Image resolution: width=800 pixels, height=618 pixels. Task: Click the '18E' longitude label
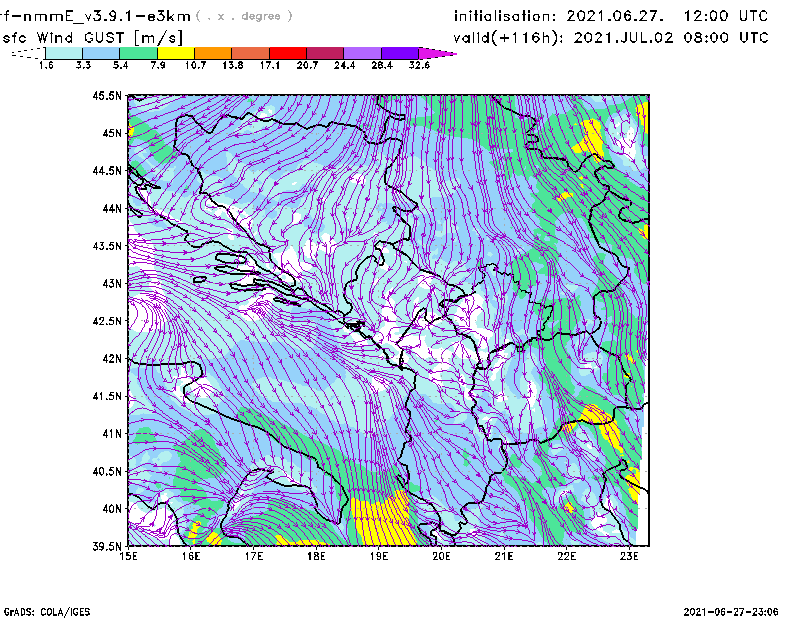pos(316,556)
